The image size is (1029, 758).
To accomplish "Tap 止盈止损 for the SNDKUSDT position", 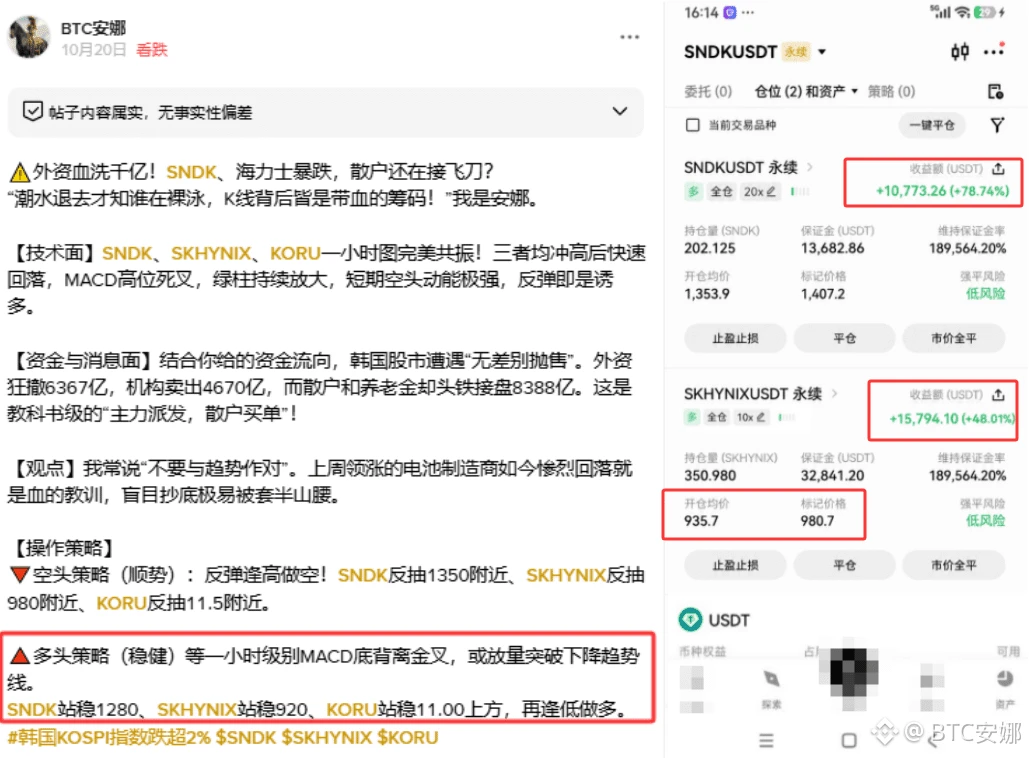I will coord(735,339).
